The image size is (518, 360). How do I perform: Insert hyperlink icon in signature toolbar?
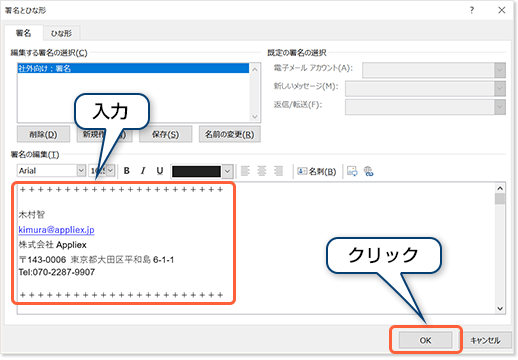368,171
